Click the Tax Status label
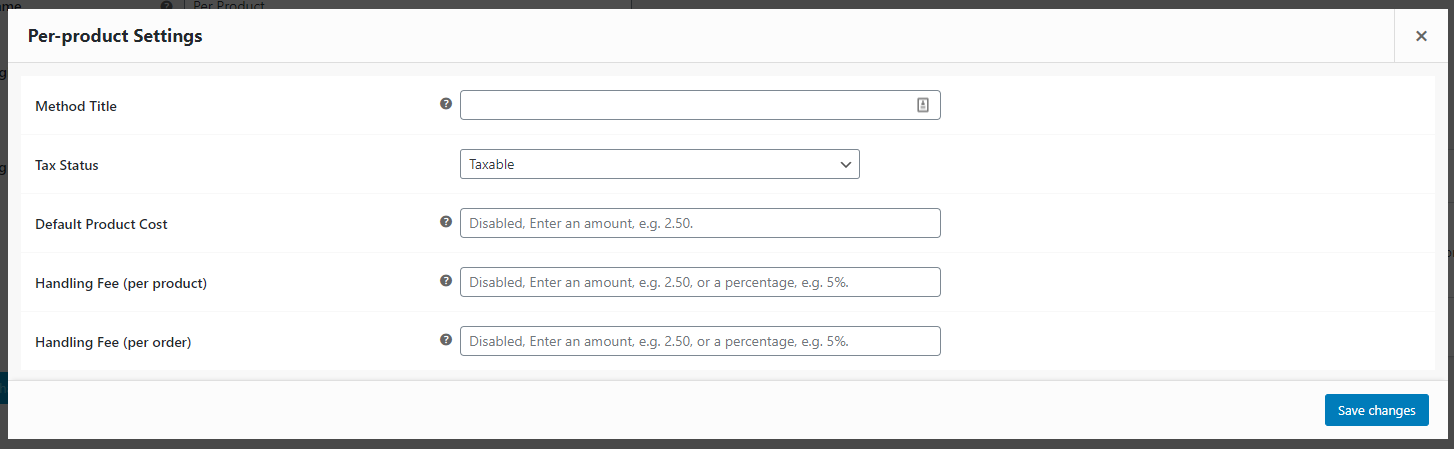This screenshot has height=449, width=1454. [x=67, y=165]
